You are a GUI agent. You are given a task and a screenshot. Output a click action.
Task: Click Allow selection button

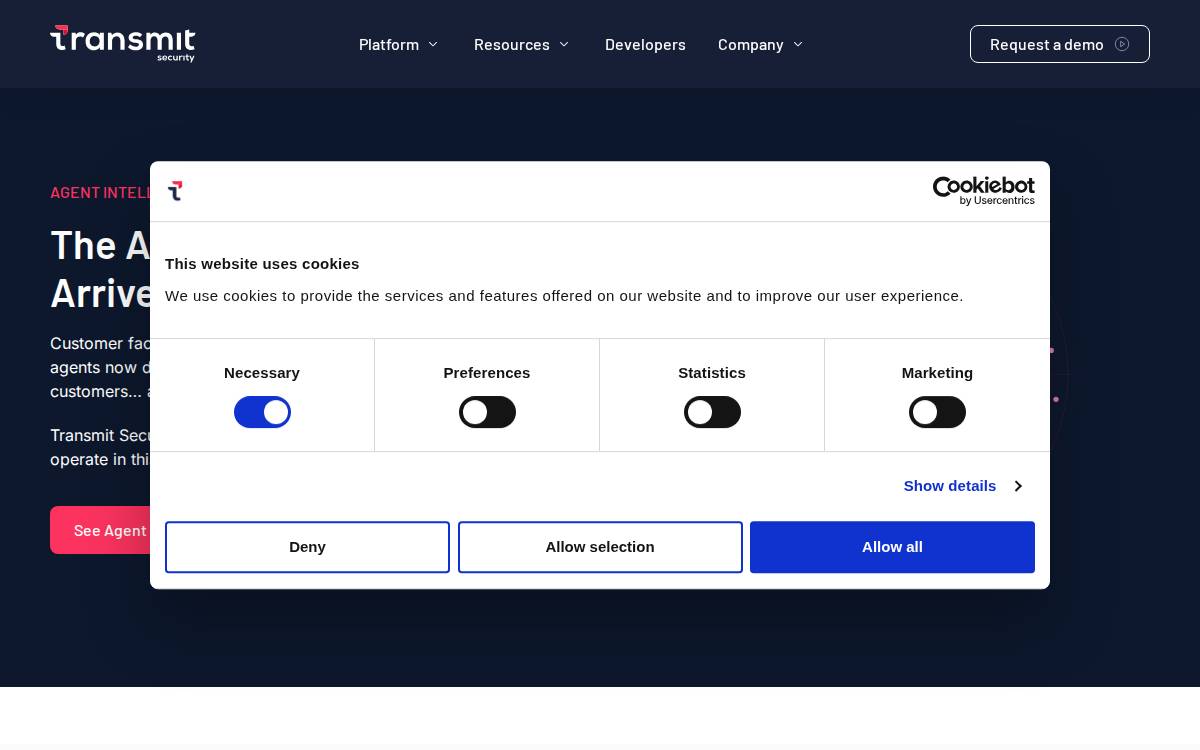tap(600, 547)
